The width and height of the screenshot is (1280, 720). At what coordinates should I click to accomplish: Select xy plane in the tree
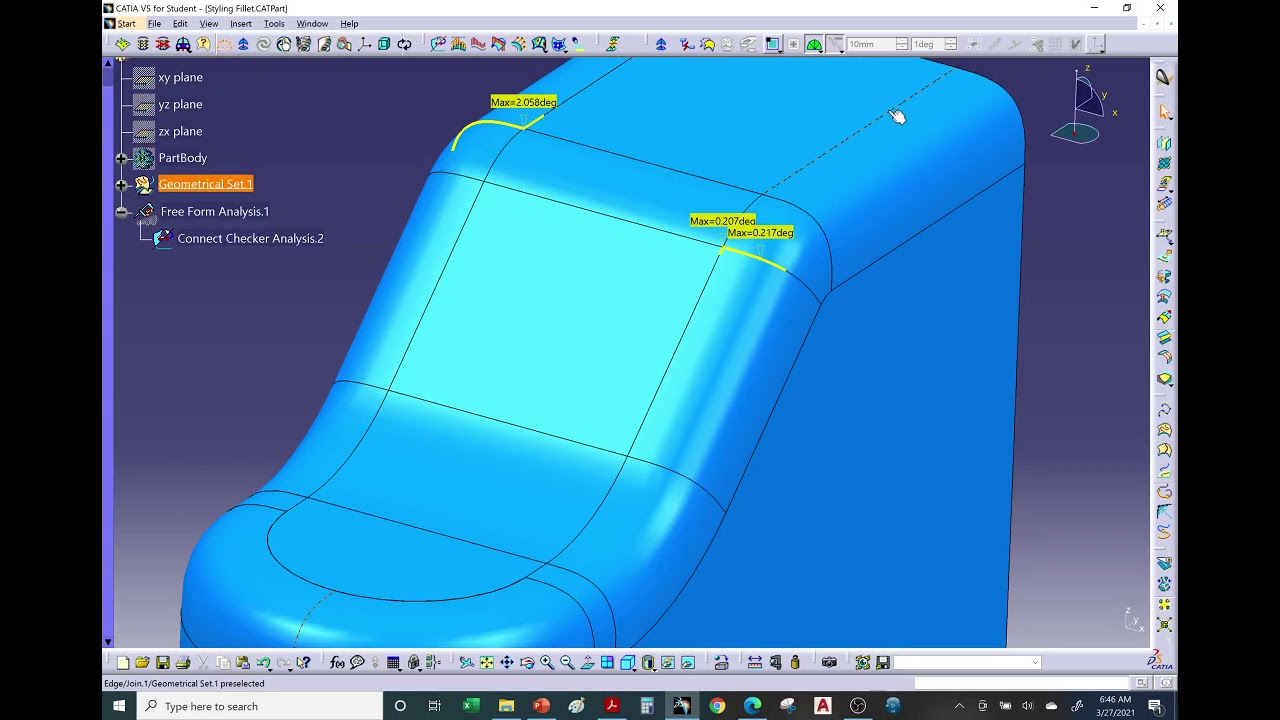click(180, 77)
